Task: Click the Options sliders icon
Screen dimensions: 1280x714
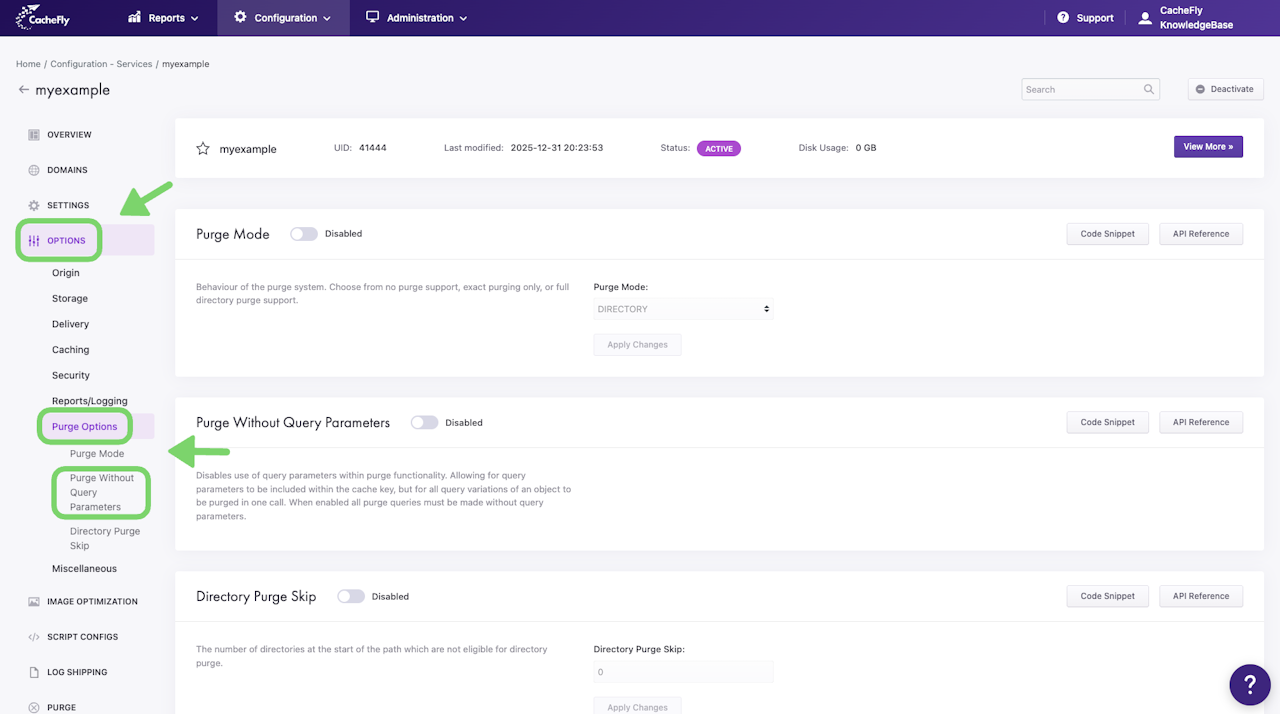Action: (34, 241)
